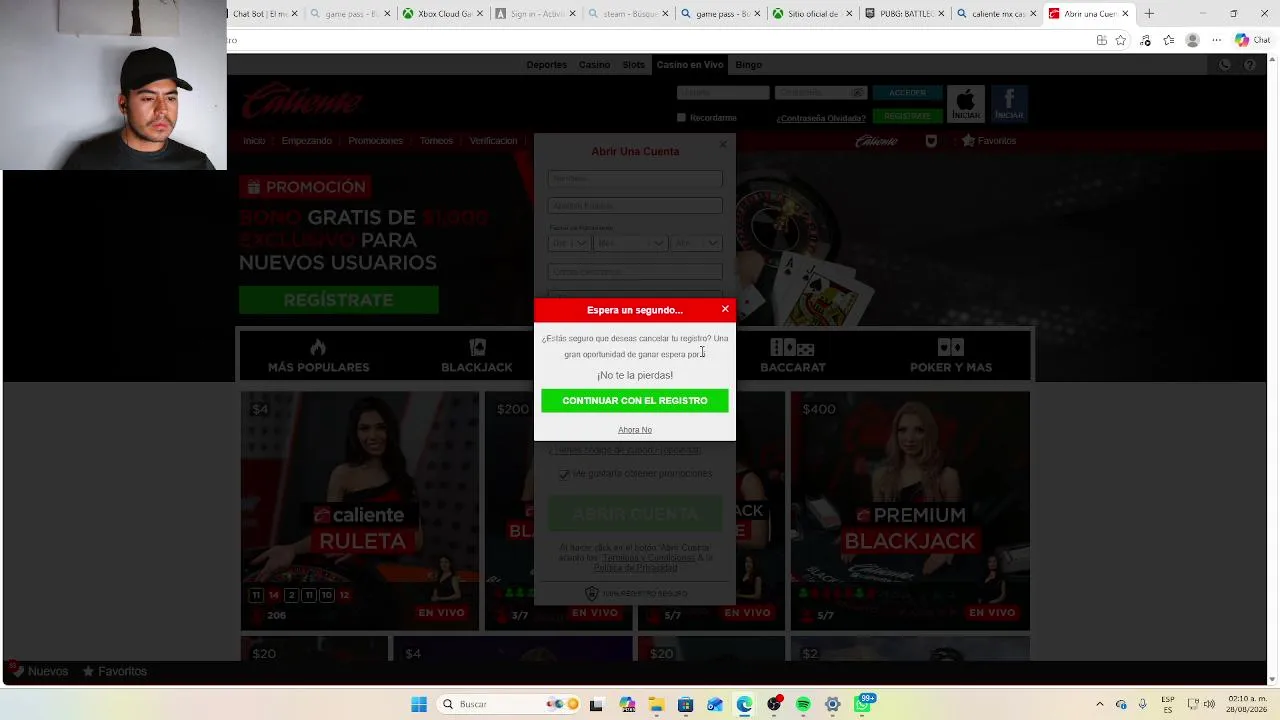Toggle the Recordarme checkbox
The height and width of the screenshot is (720, 1280).
coord(681,118)
